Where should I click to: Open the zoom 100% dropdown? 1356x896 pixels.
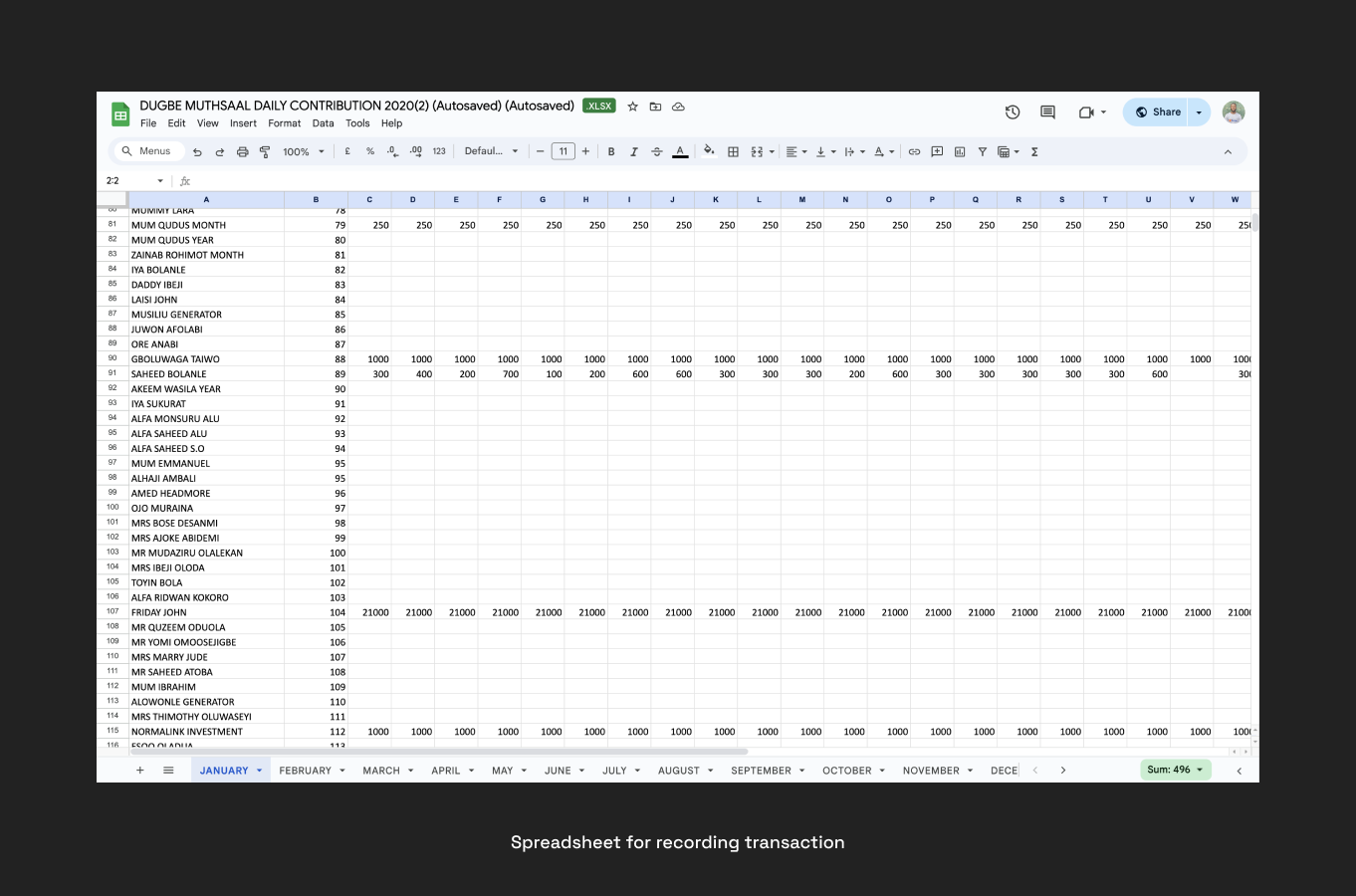pyautogui.click(x=304, y=151)
